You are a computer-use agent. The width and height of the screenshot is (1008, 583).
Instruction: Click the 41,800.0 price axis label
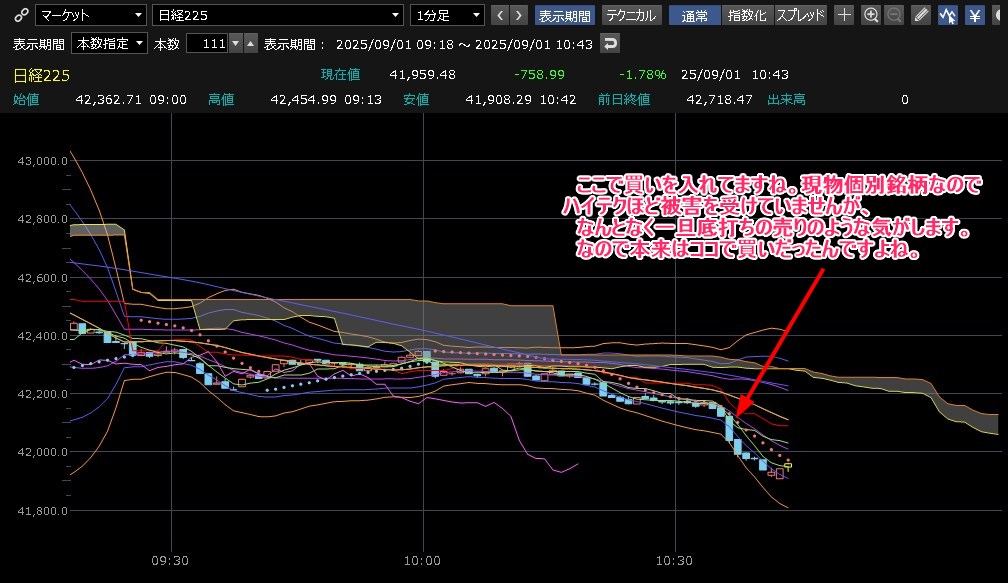click(x=42, y=511)
